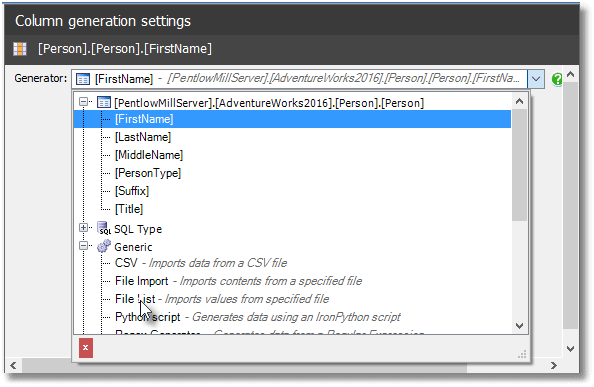This screenshot has height=387, width=594.
Task: Click the Generator: label
Action: 41,78
